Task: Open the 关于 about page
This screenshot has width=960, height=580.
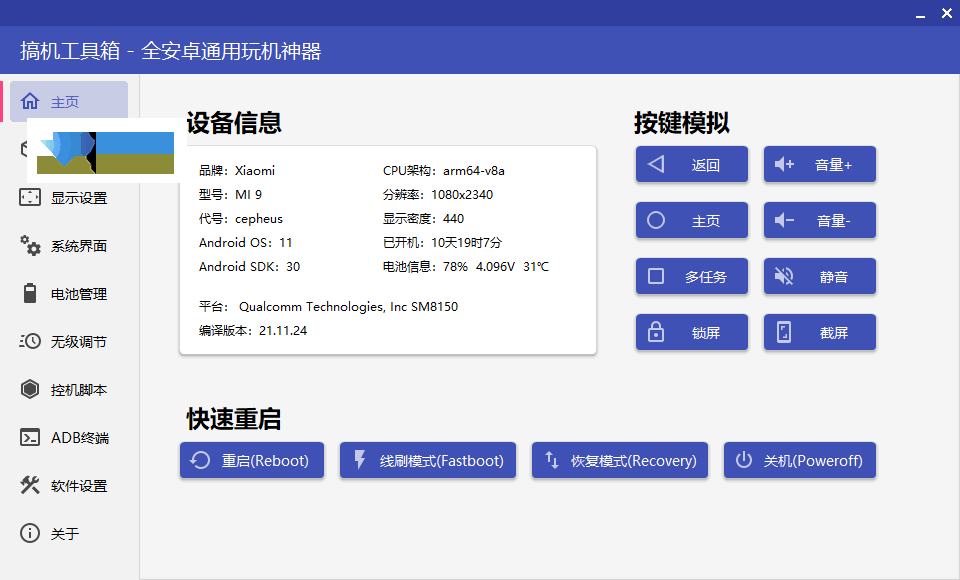Action: pyautogui.click(x=69, y=533)
